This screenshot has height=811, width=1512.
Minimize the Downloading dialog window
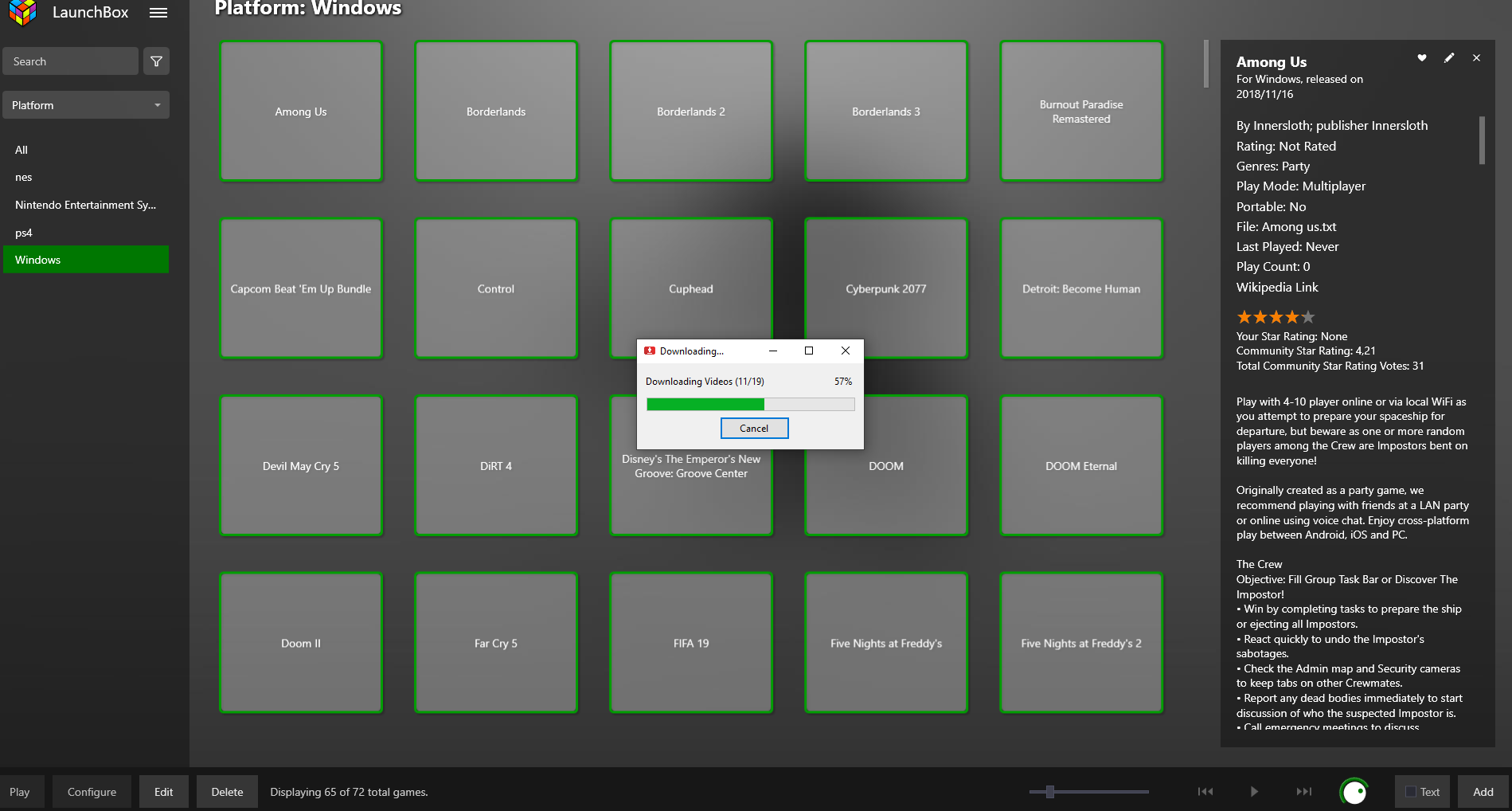[773, 351]
